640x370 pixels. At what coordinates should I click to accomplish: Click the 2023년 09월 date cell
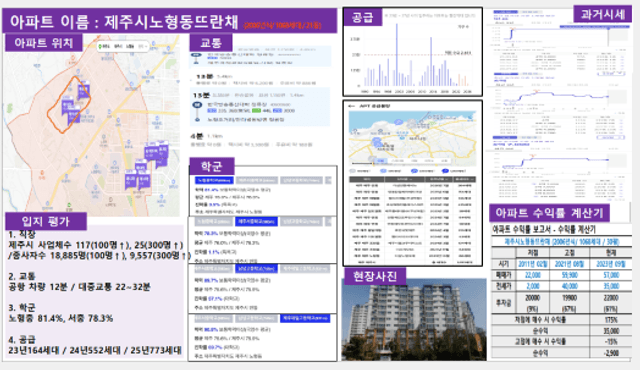[x=611, y=264]
